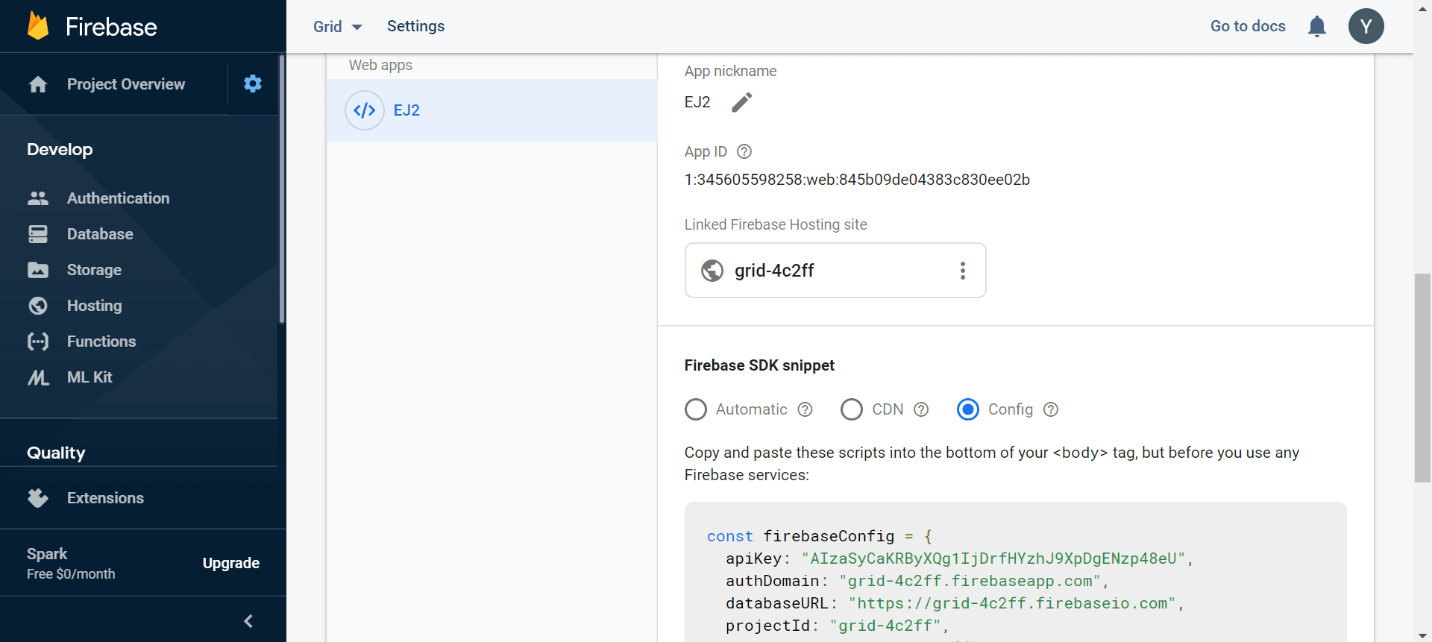Image resolution: width=1432 pixels, height=642 pixels.
Task: Click the Firebase logo
Action: click(39, 26)
